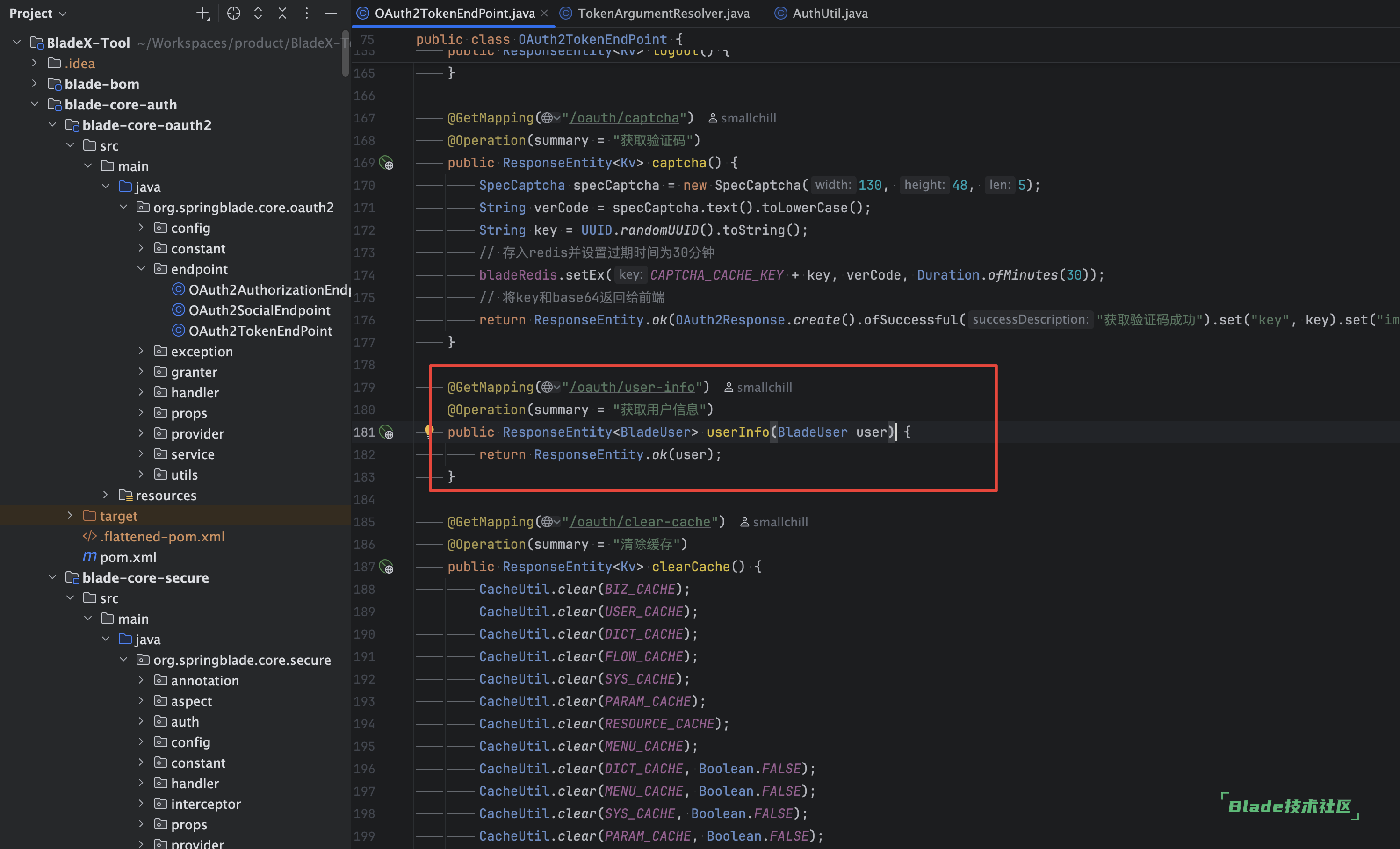
Task: Expand the .idea folder
Action: pos(35,63)
